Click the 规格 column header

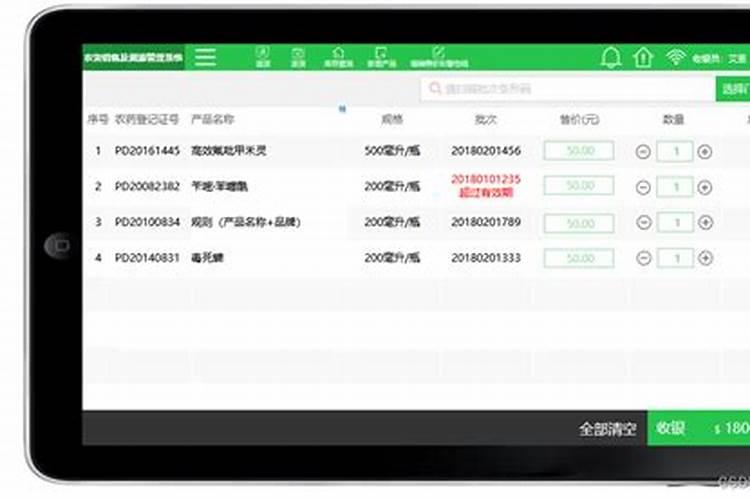pyautogui.click(x=392, y=119)
